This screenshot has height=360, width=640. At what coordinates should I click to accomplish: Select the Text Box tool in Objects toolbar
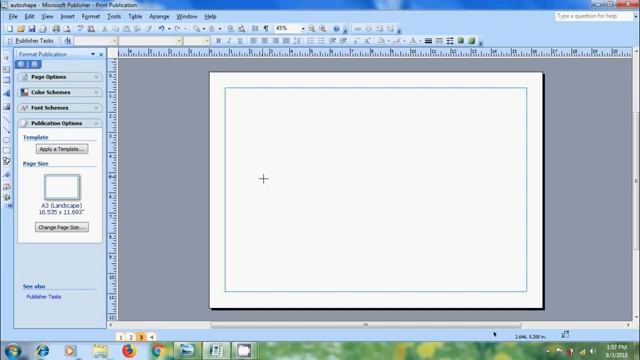pyautogui.click(x=7, y=70)
